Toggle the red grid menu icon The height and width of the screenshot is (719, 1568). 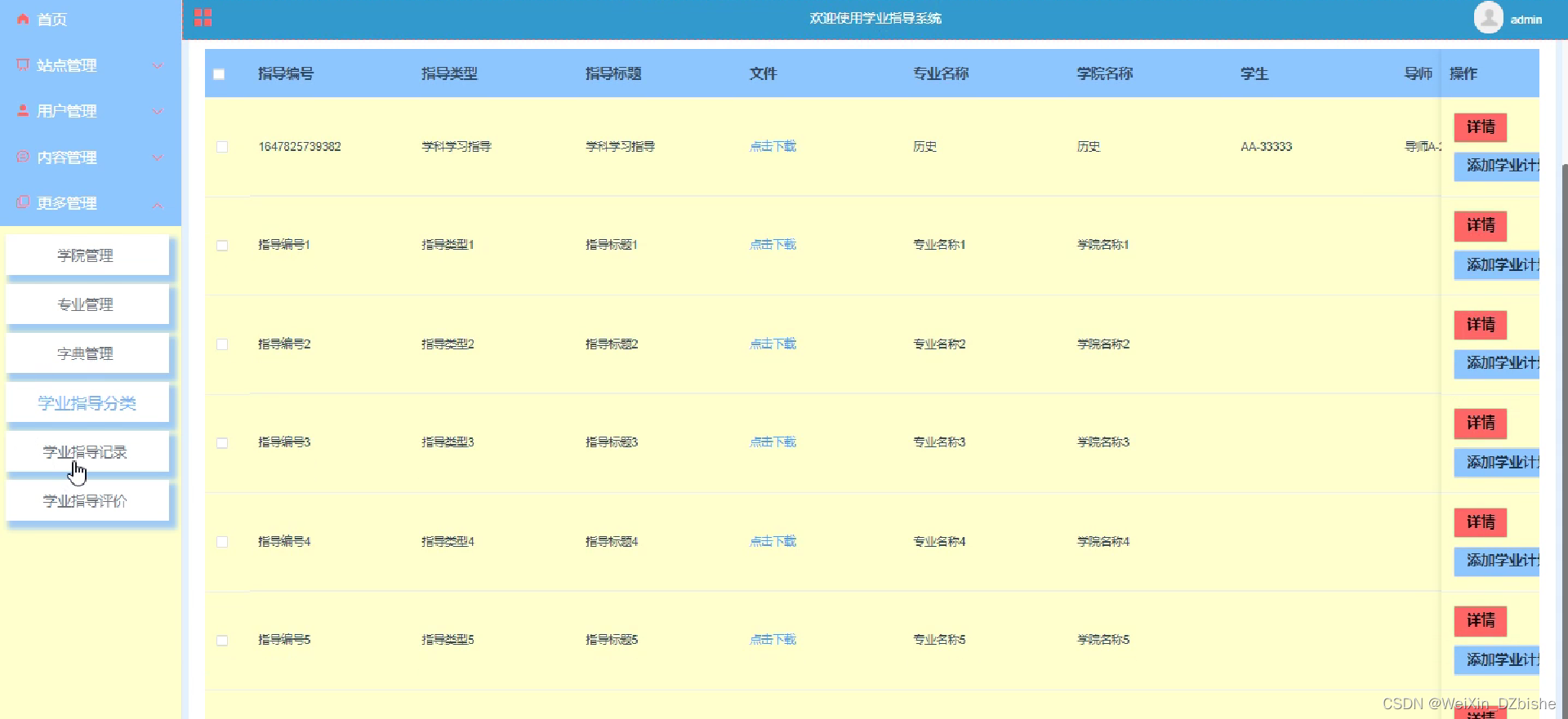click(x=203, y=18)
